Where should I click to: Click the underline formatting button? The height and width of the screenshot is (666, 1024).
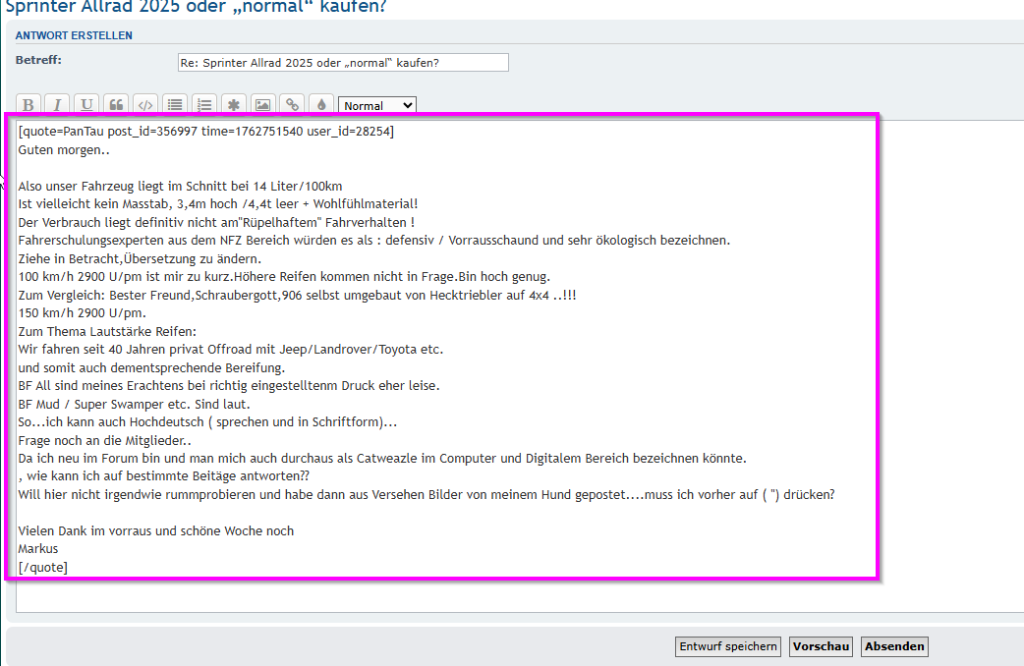coord(87,105)
